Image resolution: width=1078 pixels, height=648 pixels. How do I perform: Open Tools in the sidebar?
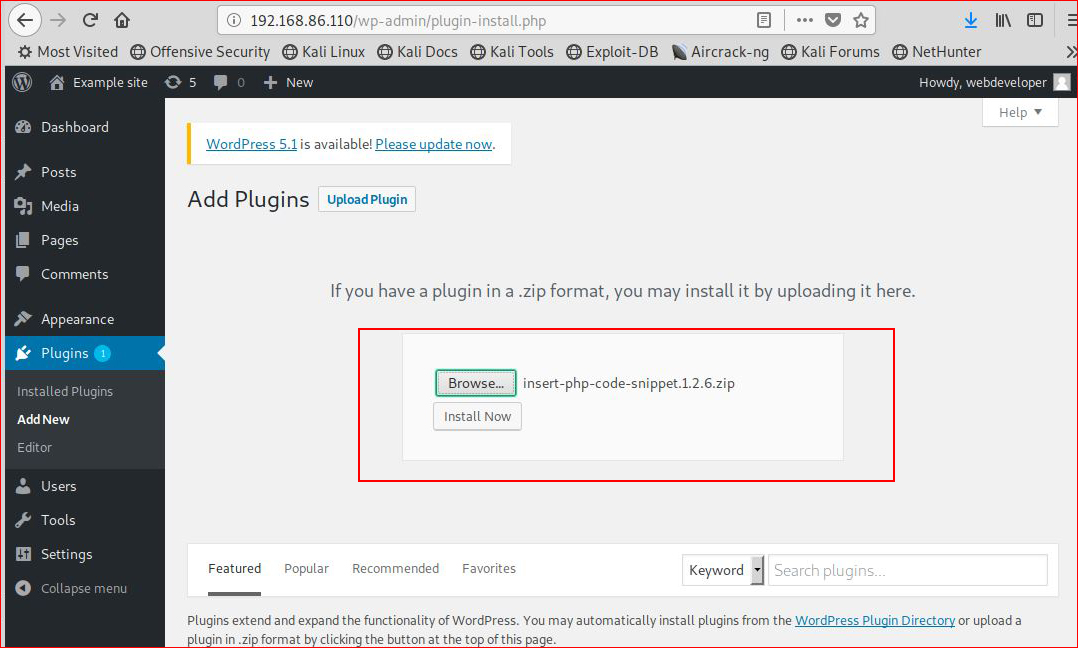tap(58, 520)
